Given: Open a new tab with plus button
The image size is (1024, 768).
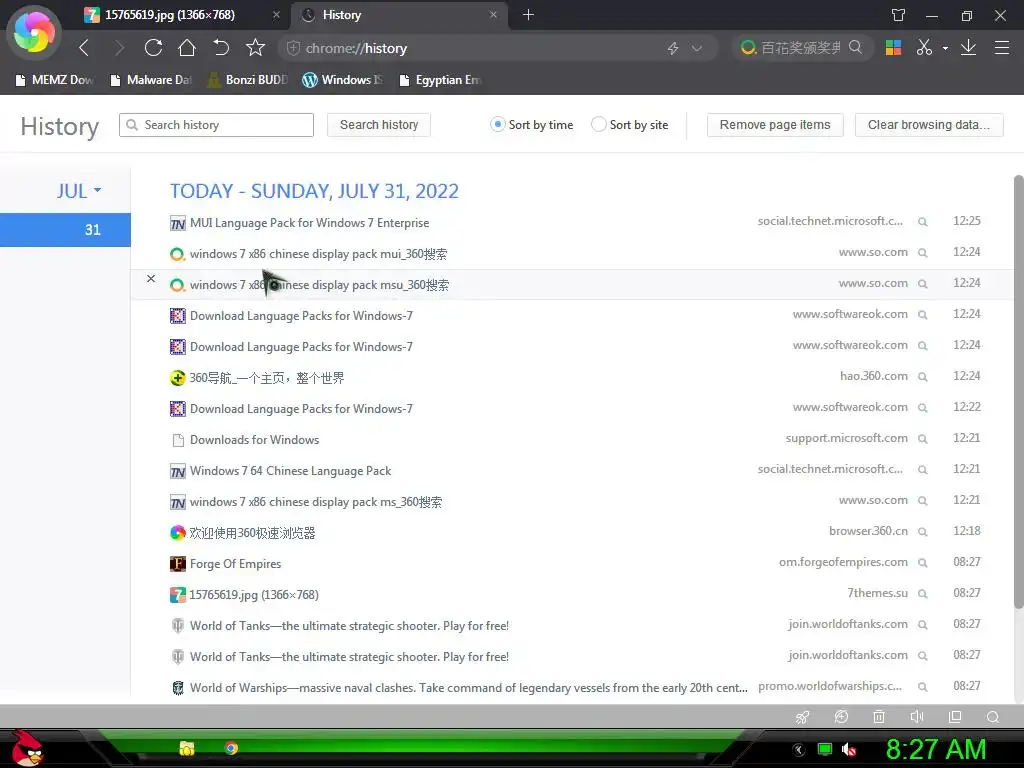Looking at the screenshot, I should coord(528,15).
